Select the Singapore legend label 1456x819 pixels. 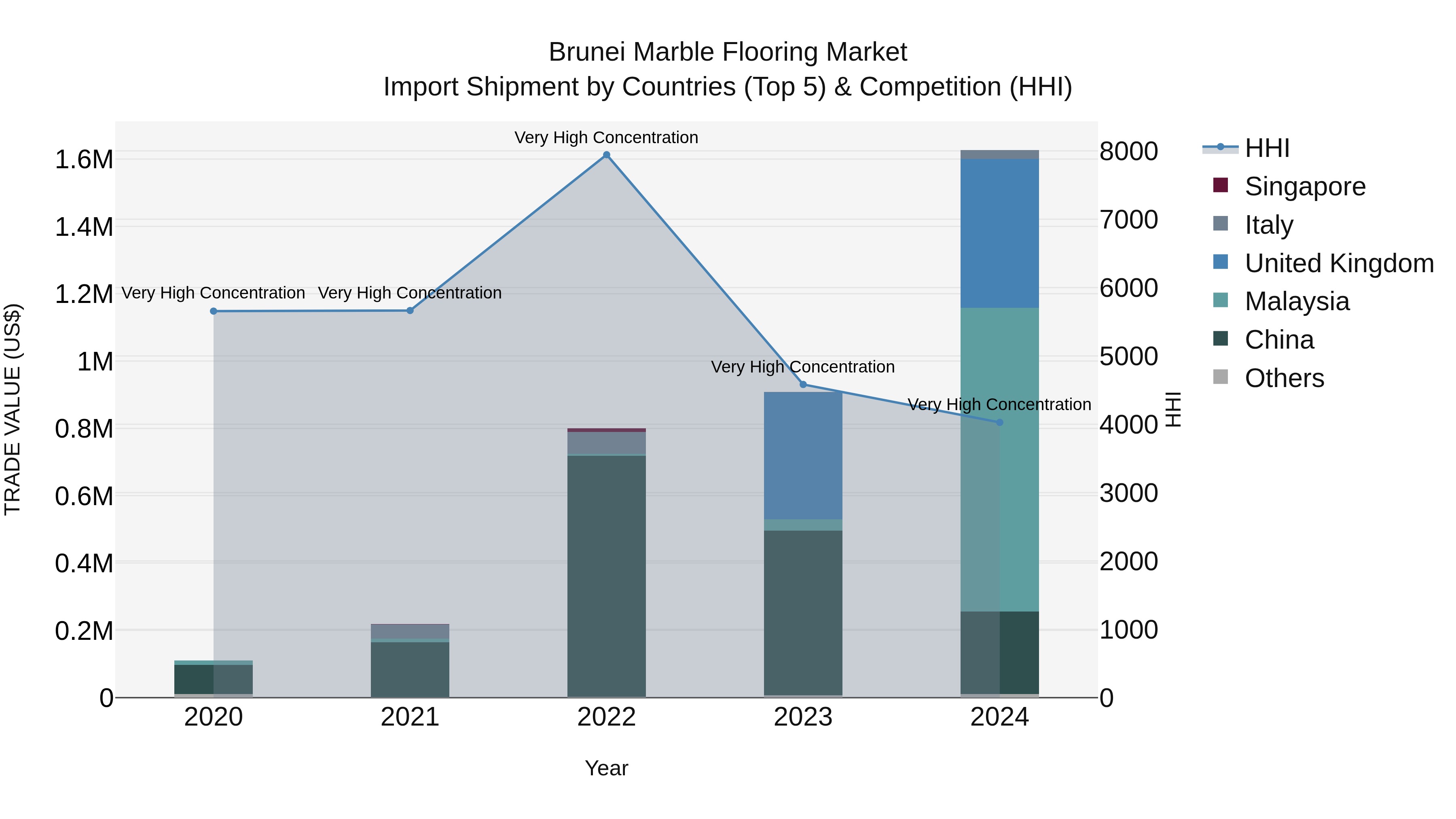(x=1305, y=186)
